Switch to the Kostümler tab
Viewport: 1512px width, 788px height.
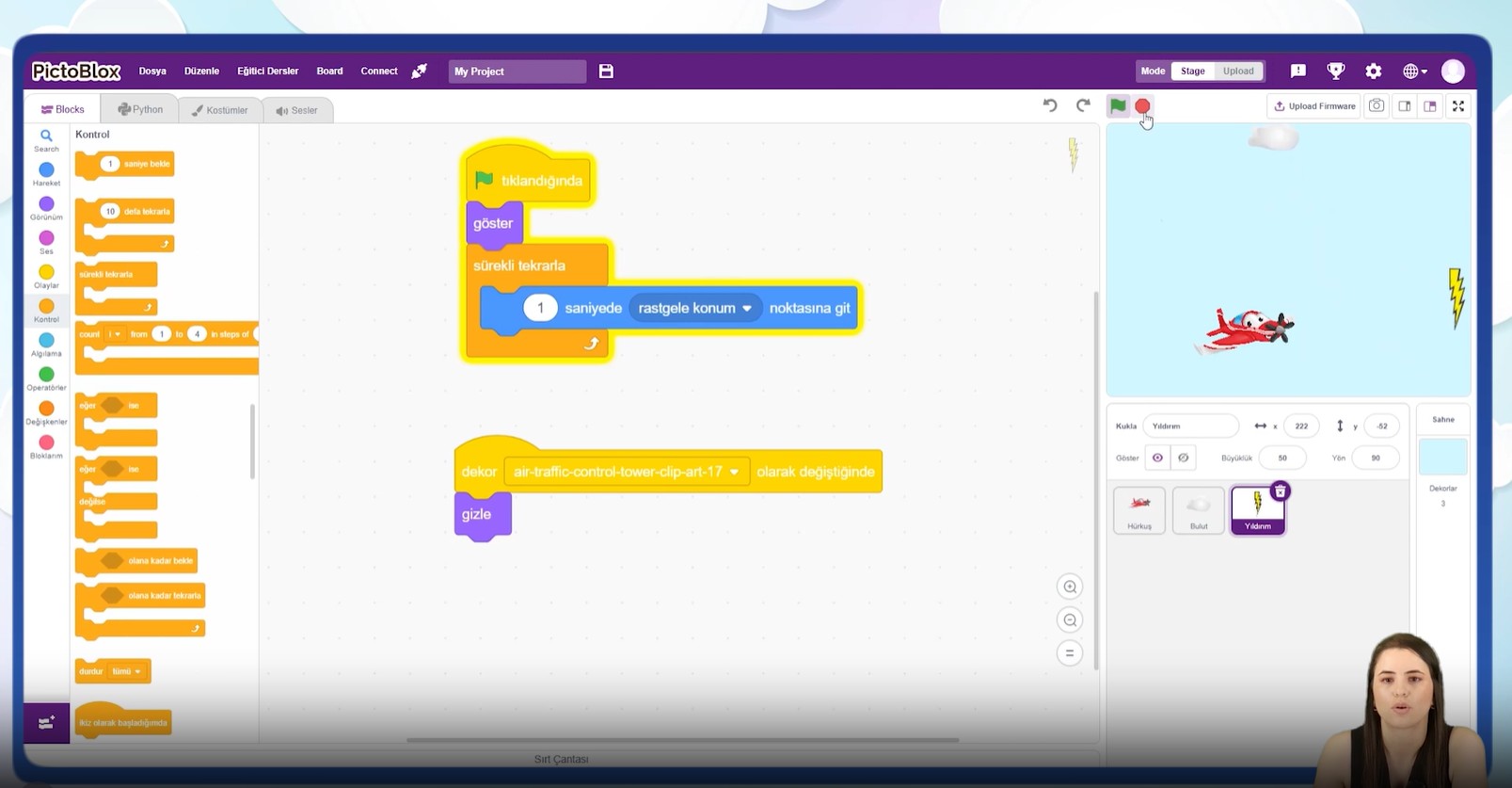point(219,110)
